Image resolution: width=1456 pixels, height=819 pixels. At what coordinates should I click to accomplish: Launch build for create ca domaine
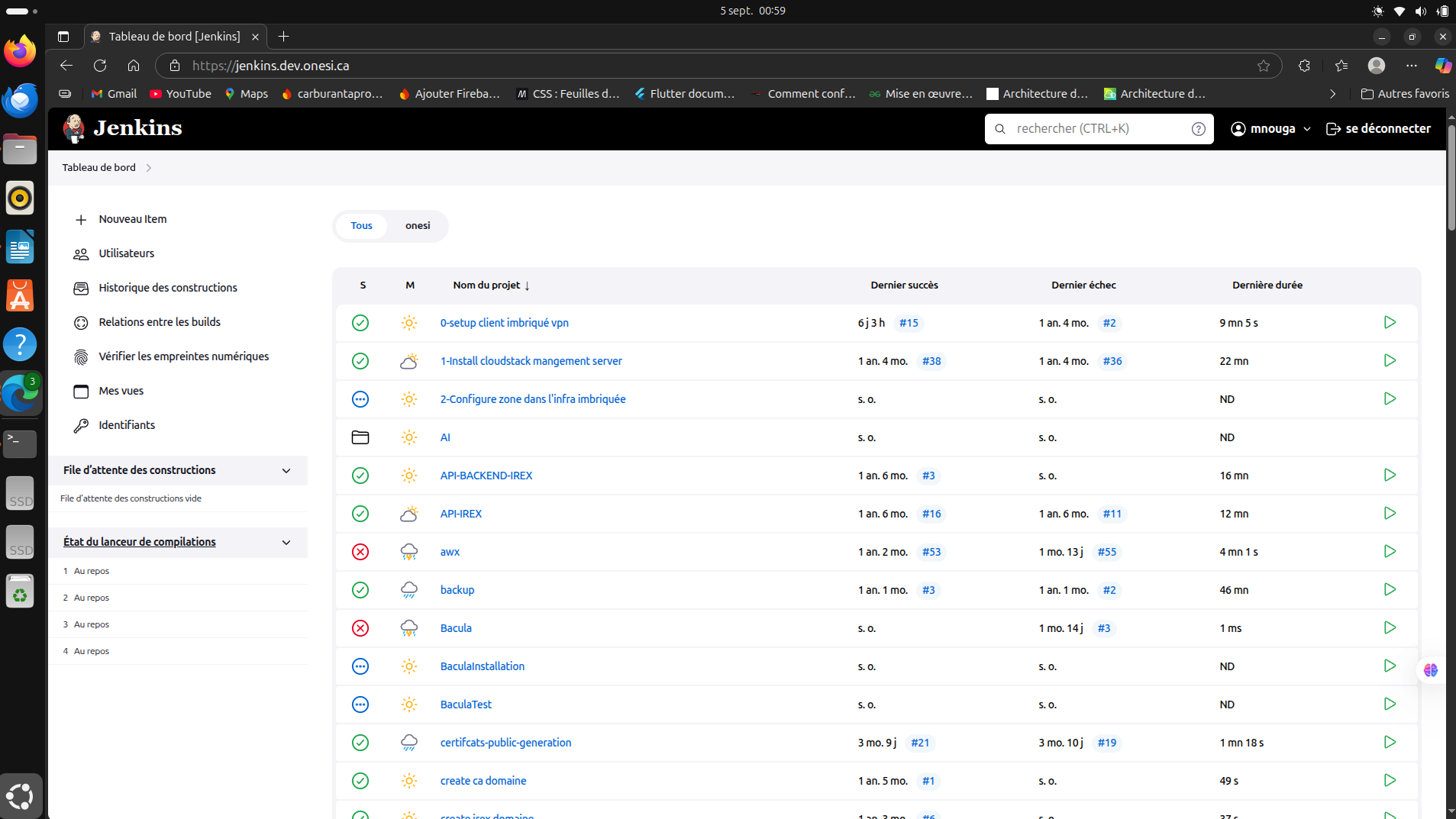(1390, 780)
